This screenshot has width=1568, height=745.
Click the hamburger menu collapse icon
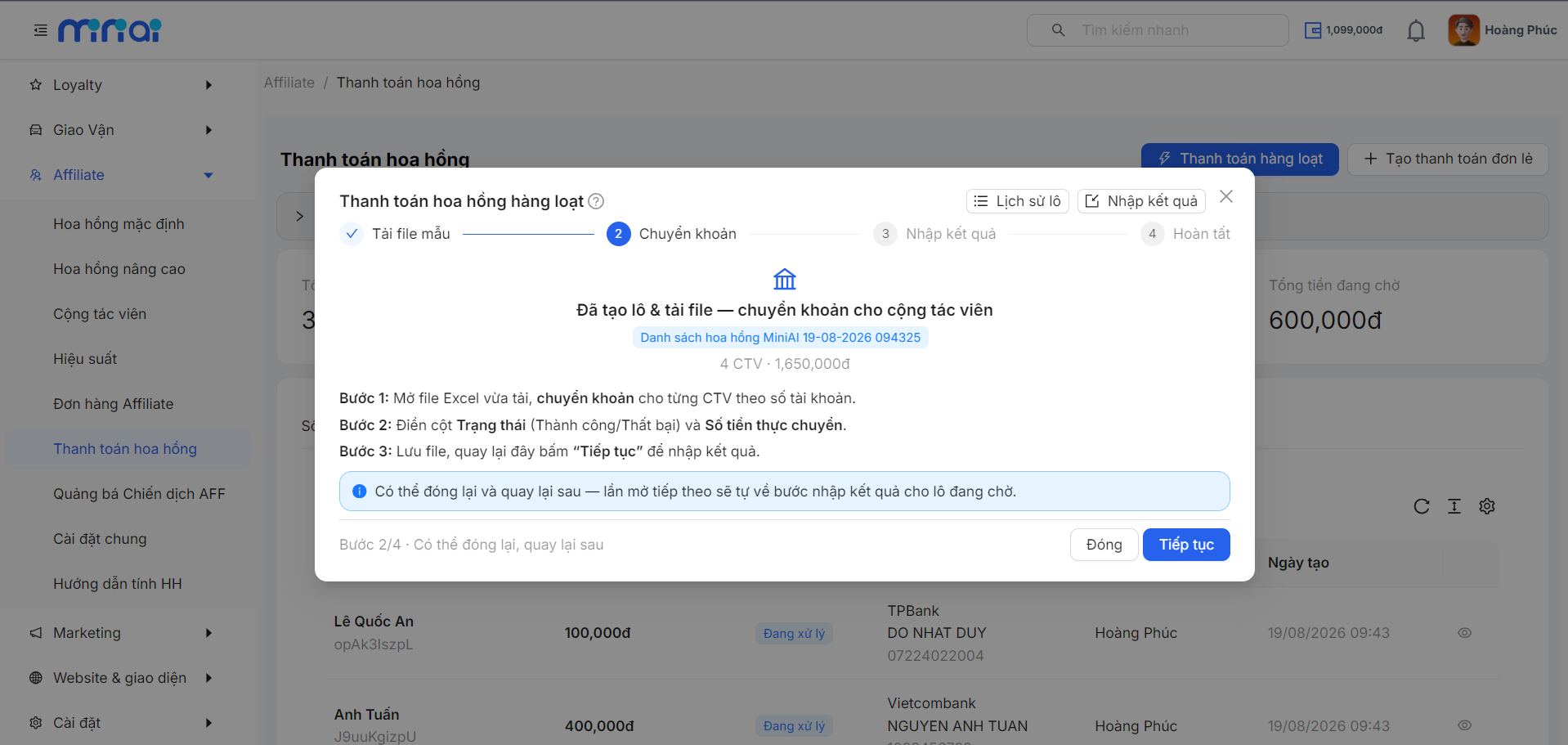click(x=40, y=30)
